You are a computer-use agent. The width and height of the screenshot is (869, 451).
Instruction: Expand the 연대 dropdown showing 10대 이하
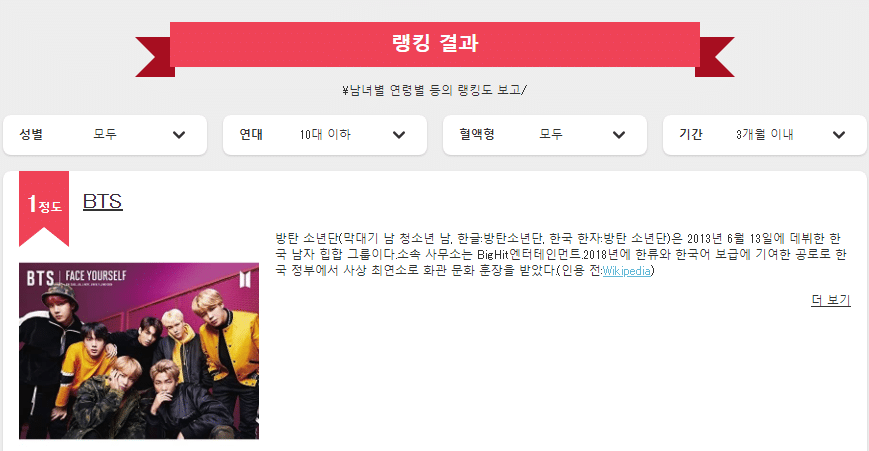[x=325, y=135]
